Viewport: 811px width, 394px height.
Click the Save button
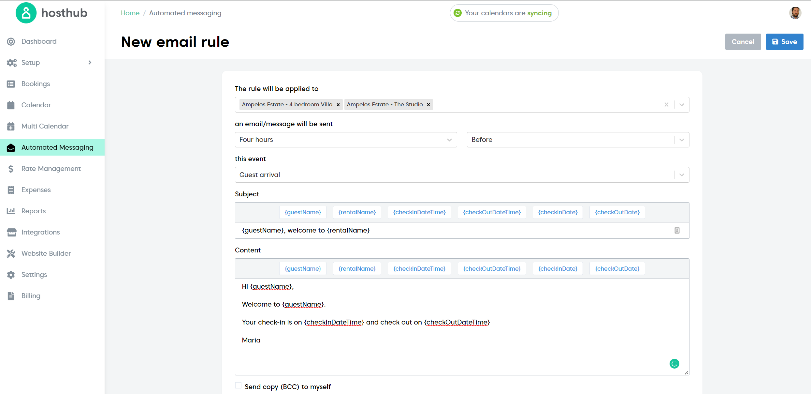784,42
